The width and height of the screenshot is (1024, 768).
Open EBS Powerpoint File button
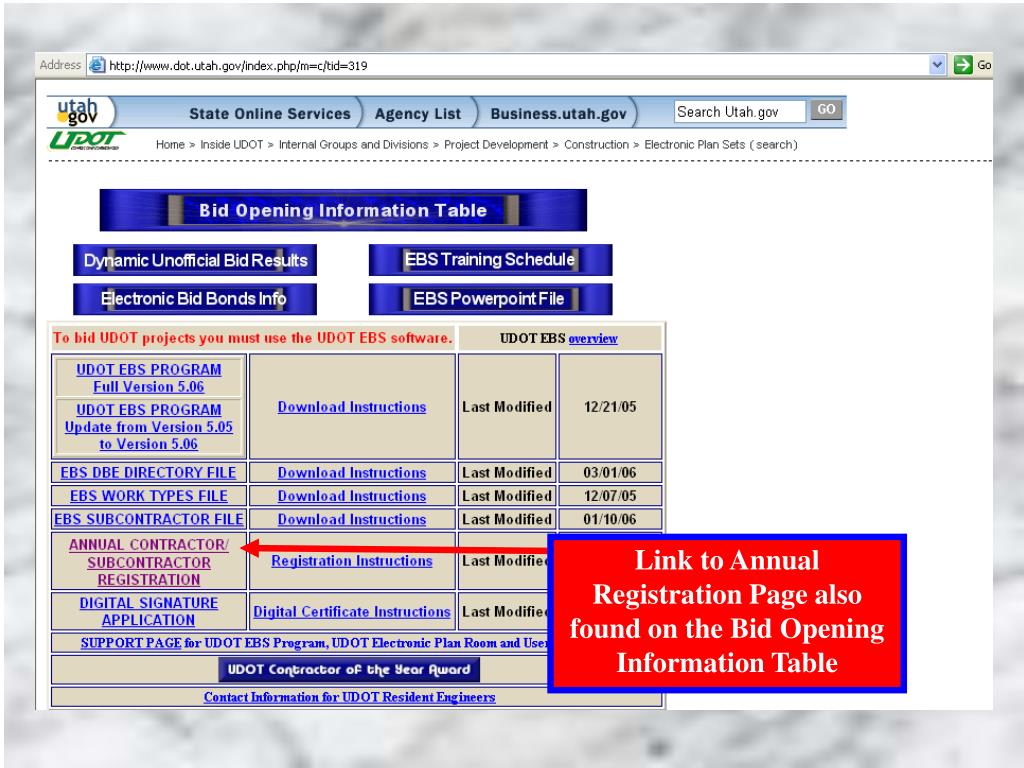(490, 299)
